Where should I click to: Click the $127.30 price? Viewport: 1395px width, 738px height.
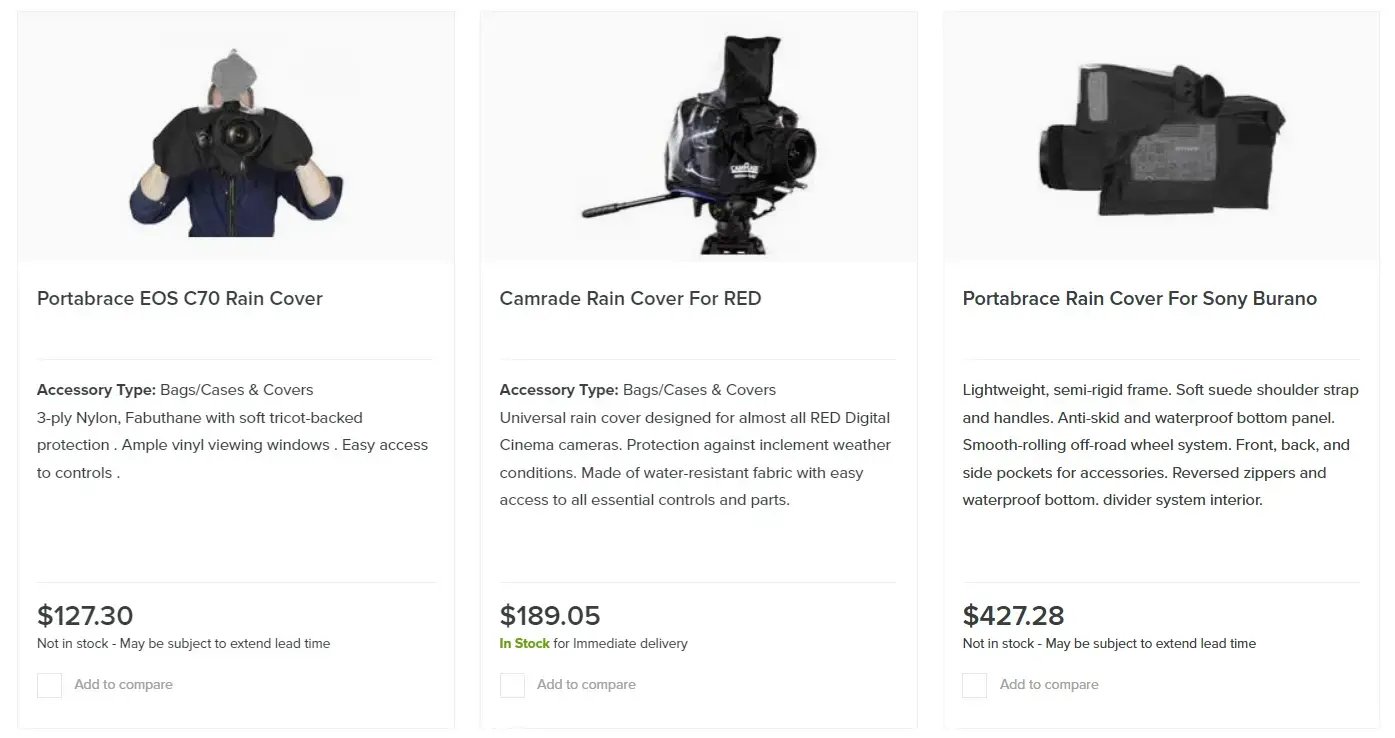[x=85, y=615]
